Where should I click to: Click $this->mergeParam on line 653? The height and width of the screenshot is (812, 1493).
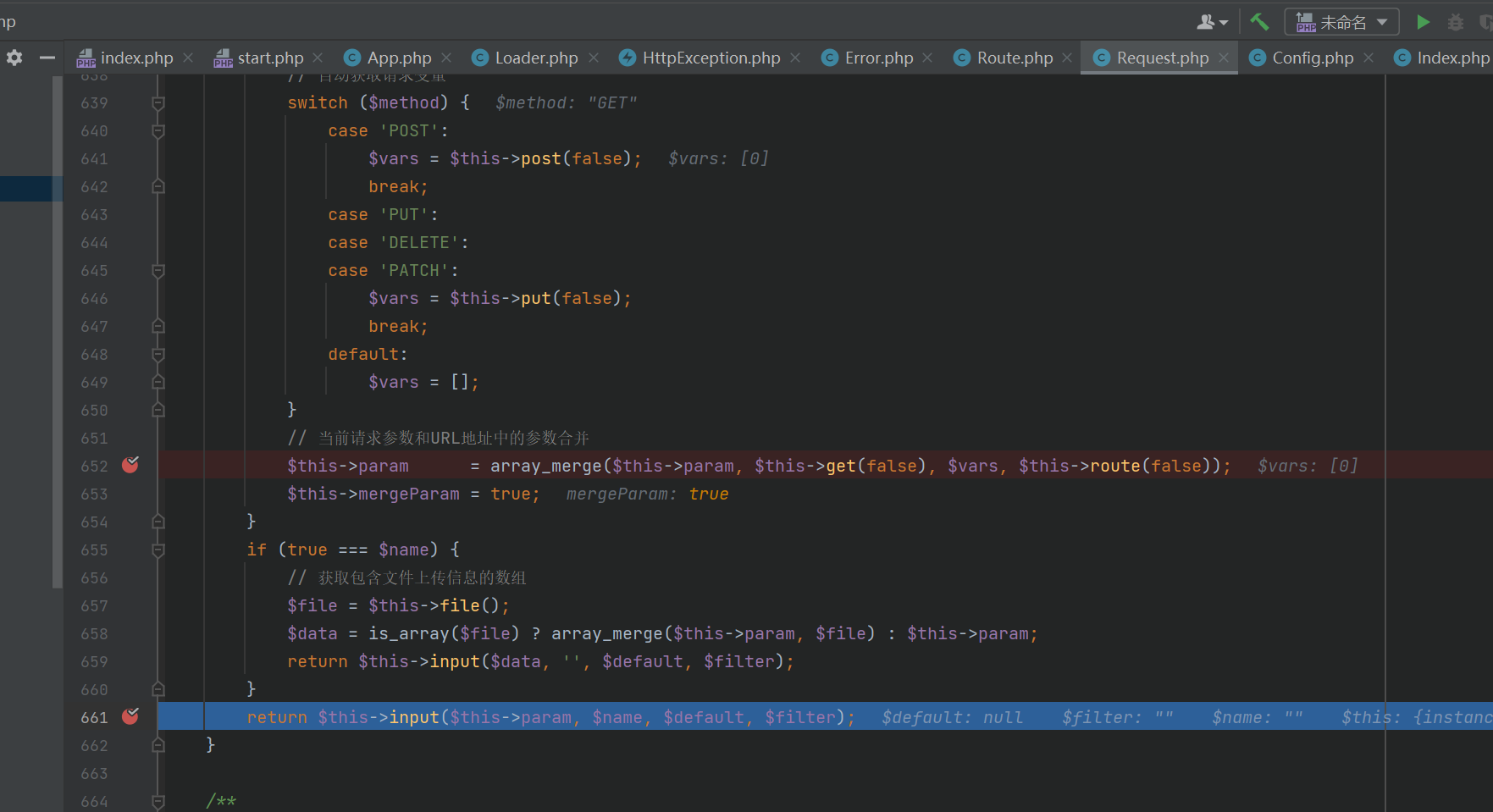point(373,494)
